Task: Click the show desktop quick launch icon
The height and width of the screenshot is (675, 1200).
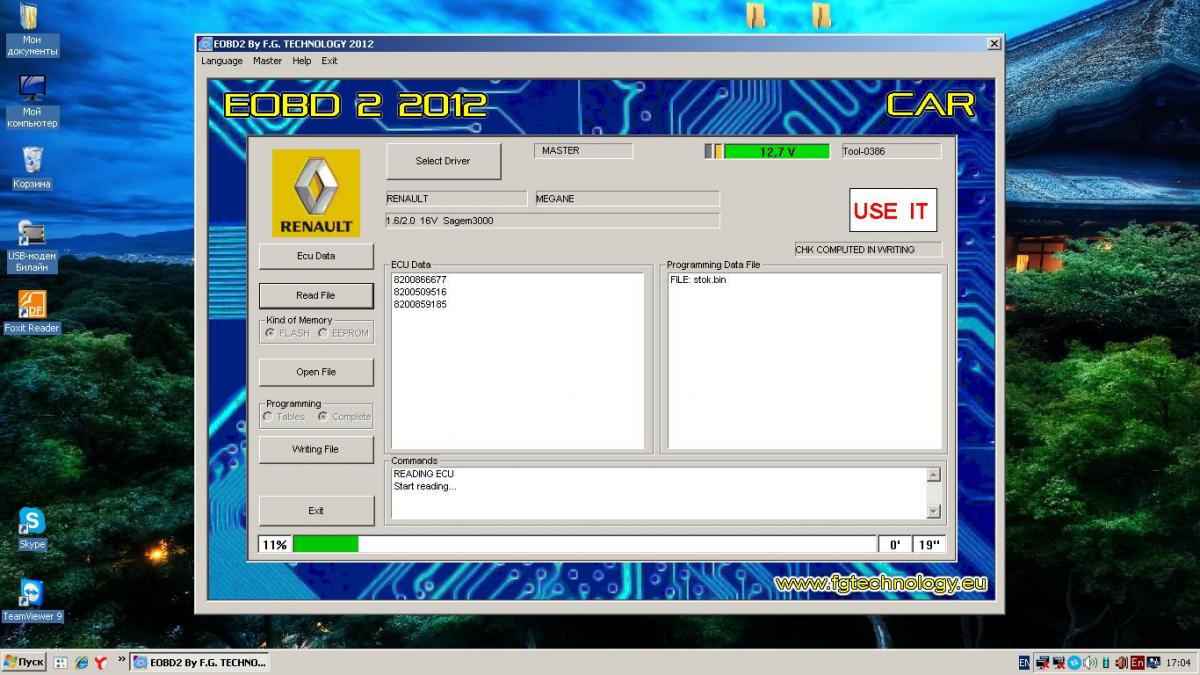Action: [x=61, y=662]
